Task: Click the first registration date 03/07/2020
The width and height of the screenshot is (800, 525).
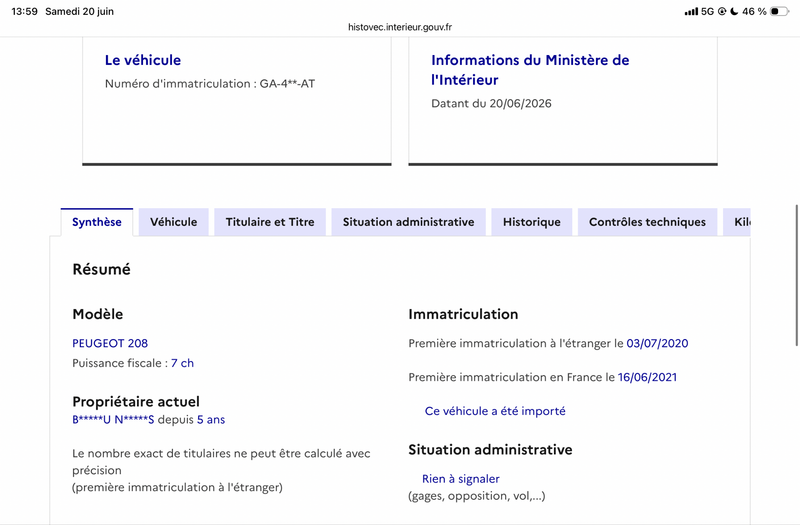Action: 657,343
